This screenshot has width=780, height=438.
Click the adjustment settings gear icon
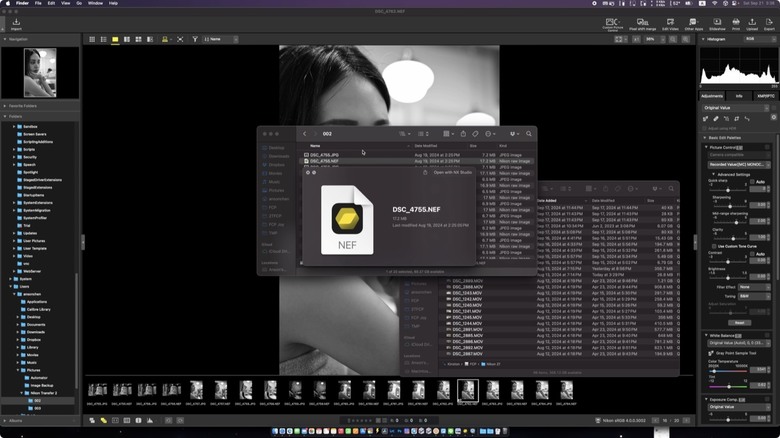pos(774,117)
